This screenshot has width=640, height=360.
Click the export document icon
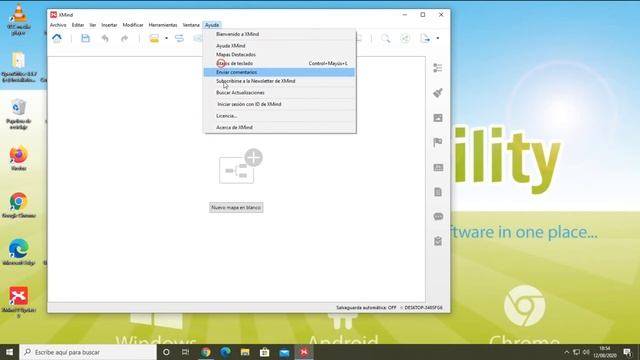click(x=425, y=38)
